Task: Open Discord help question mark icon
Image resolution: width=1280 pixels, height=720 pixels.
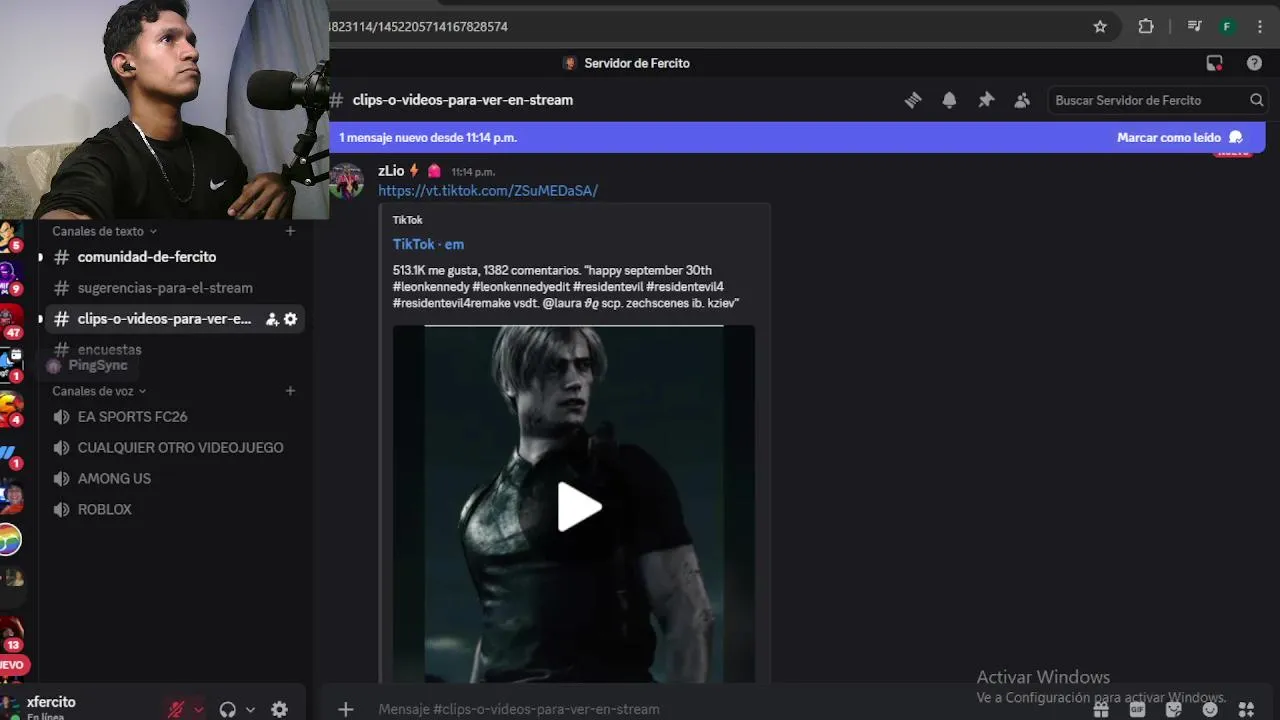Action: click(1254, 63)
